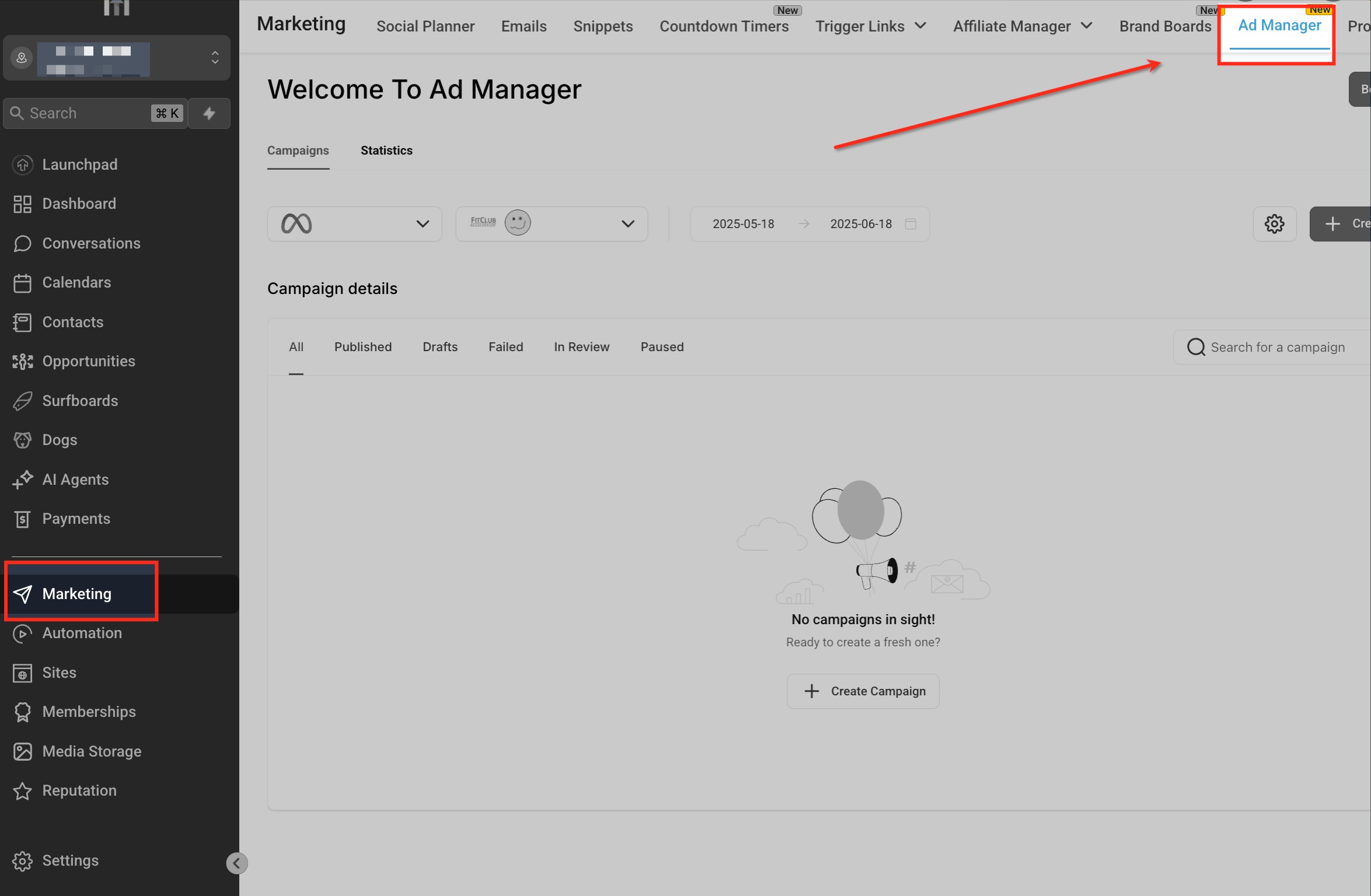Switch to the Statistics tab

[x=386, y=150]
